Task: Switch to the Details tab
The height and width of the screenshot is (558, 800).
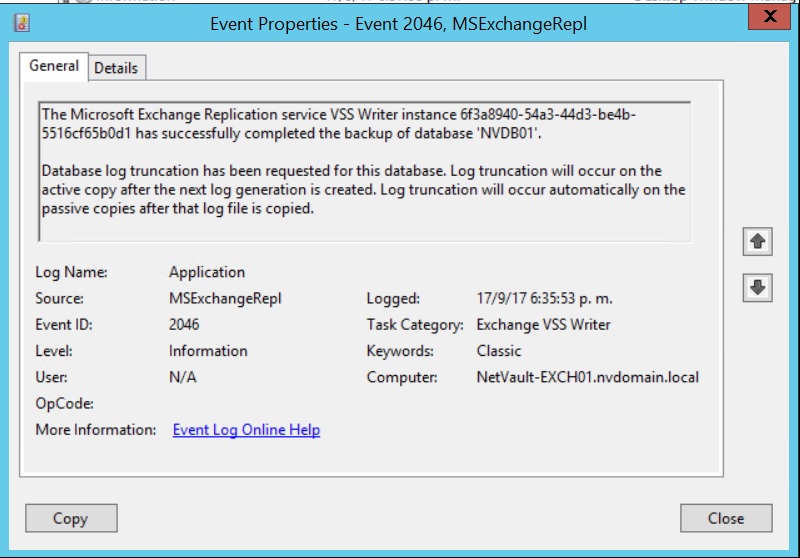Action: pos(116,68)
